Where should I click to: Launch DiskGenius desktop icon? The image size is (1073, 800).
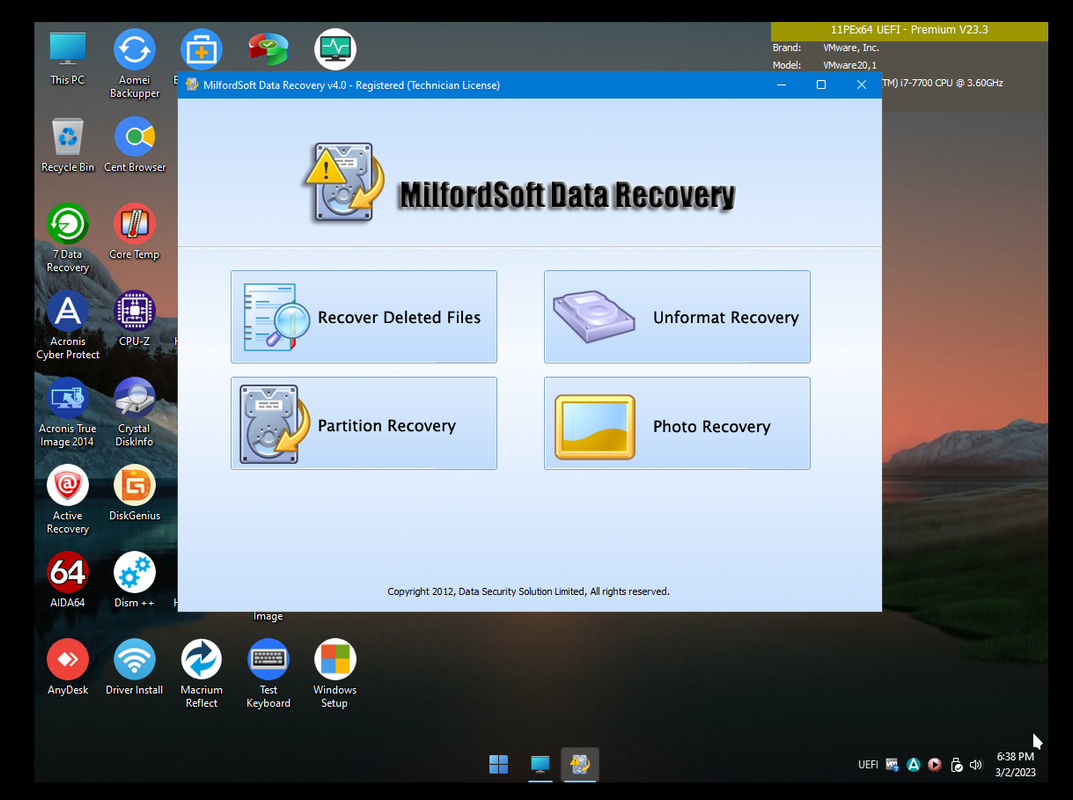tap(134, 493)
